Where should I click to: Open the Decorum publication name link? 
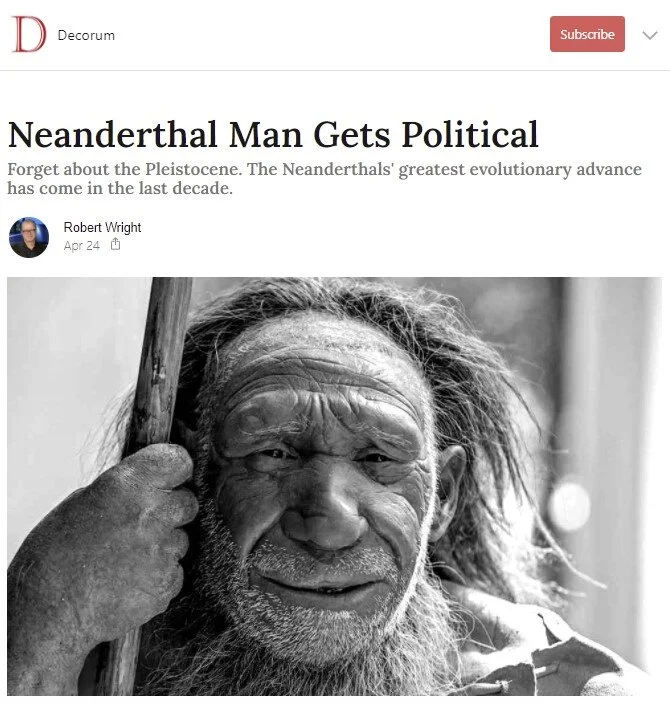86,35
